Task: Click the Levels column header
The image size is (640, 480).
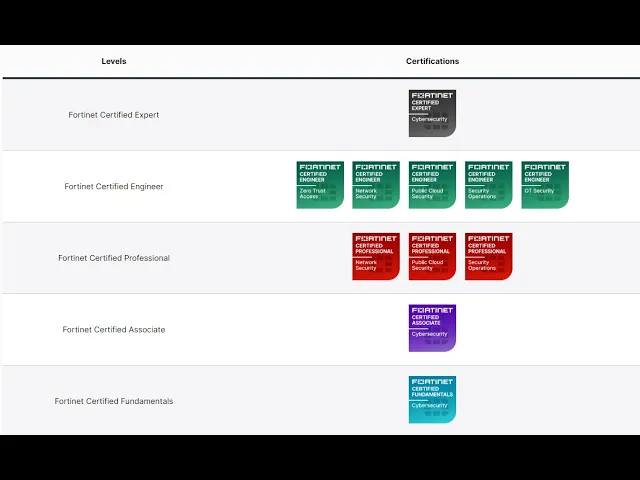Action: (x=114, y=61)
